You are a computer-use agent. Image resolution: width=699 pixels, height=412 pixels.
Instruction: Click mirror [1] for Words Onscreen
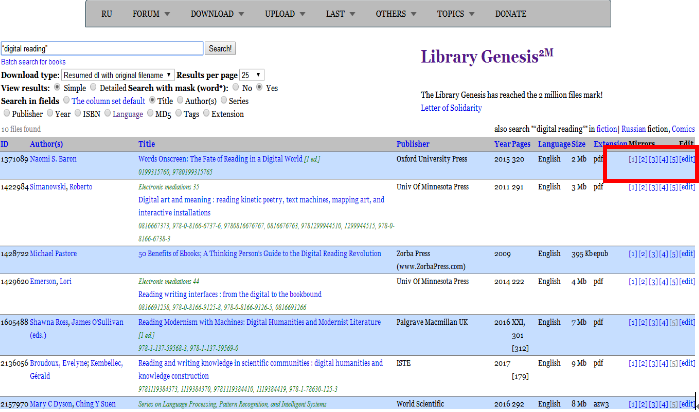click(632, 160)
